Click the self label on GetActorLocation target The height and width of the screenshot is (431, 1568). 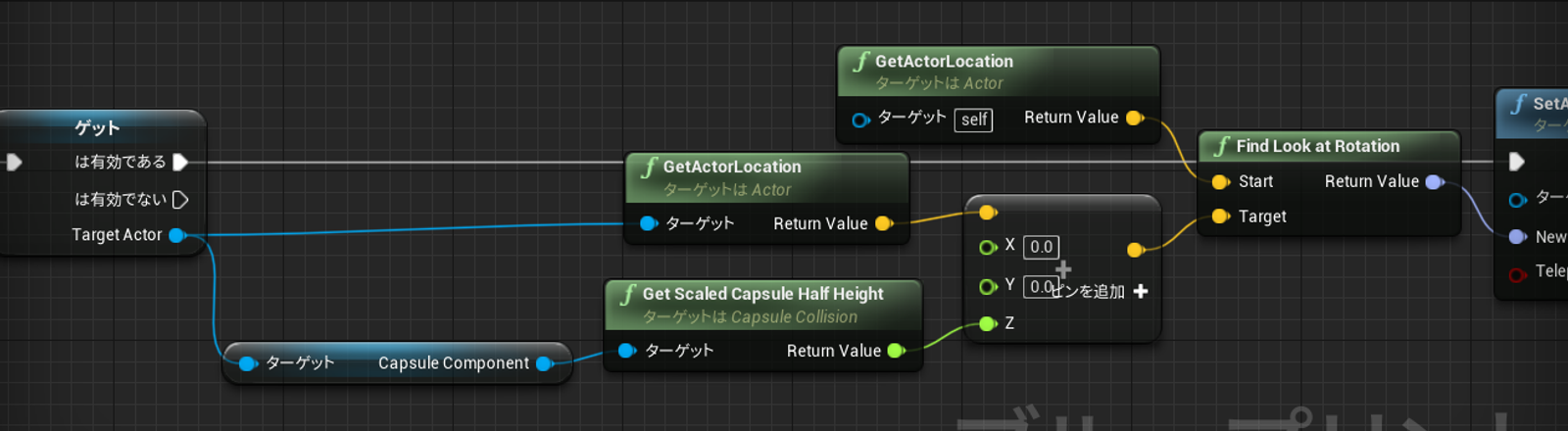click(x=974, y=120)
